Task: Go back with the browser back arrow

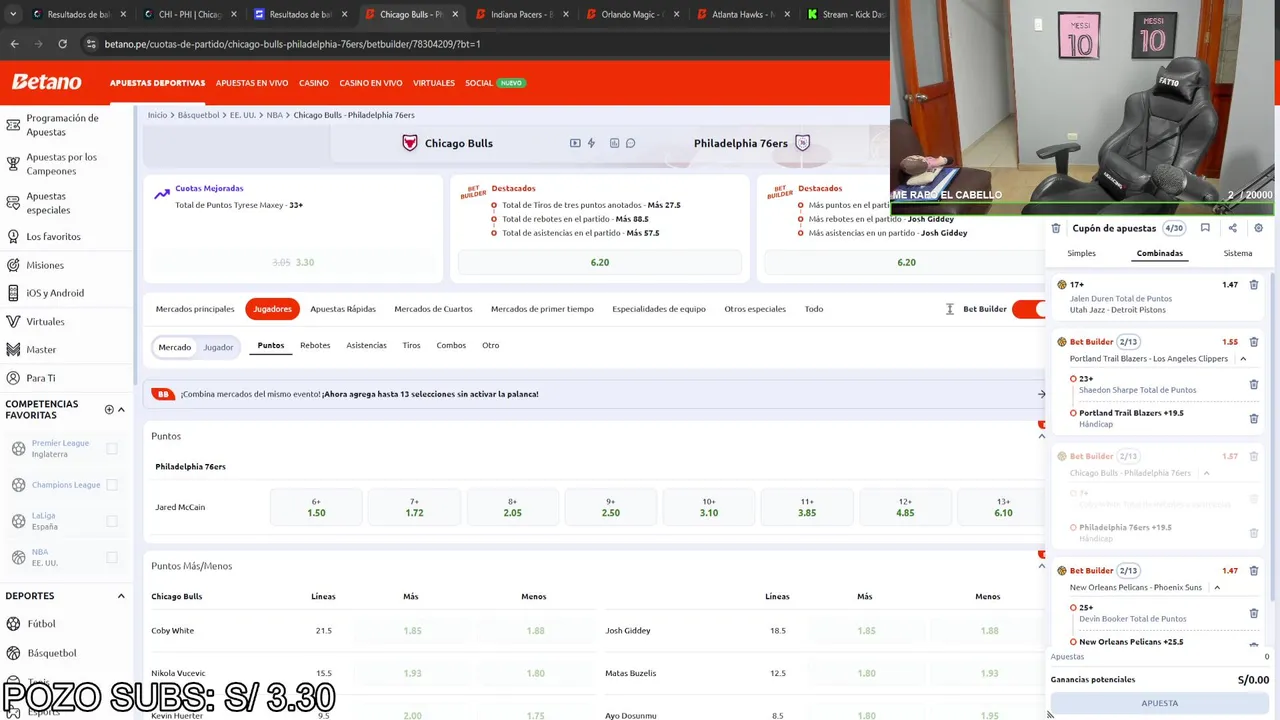Action: click(x=14, y=44)
